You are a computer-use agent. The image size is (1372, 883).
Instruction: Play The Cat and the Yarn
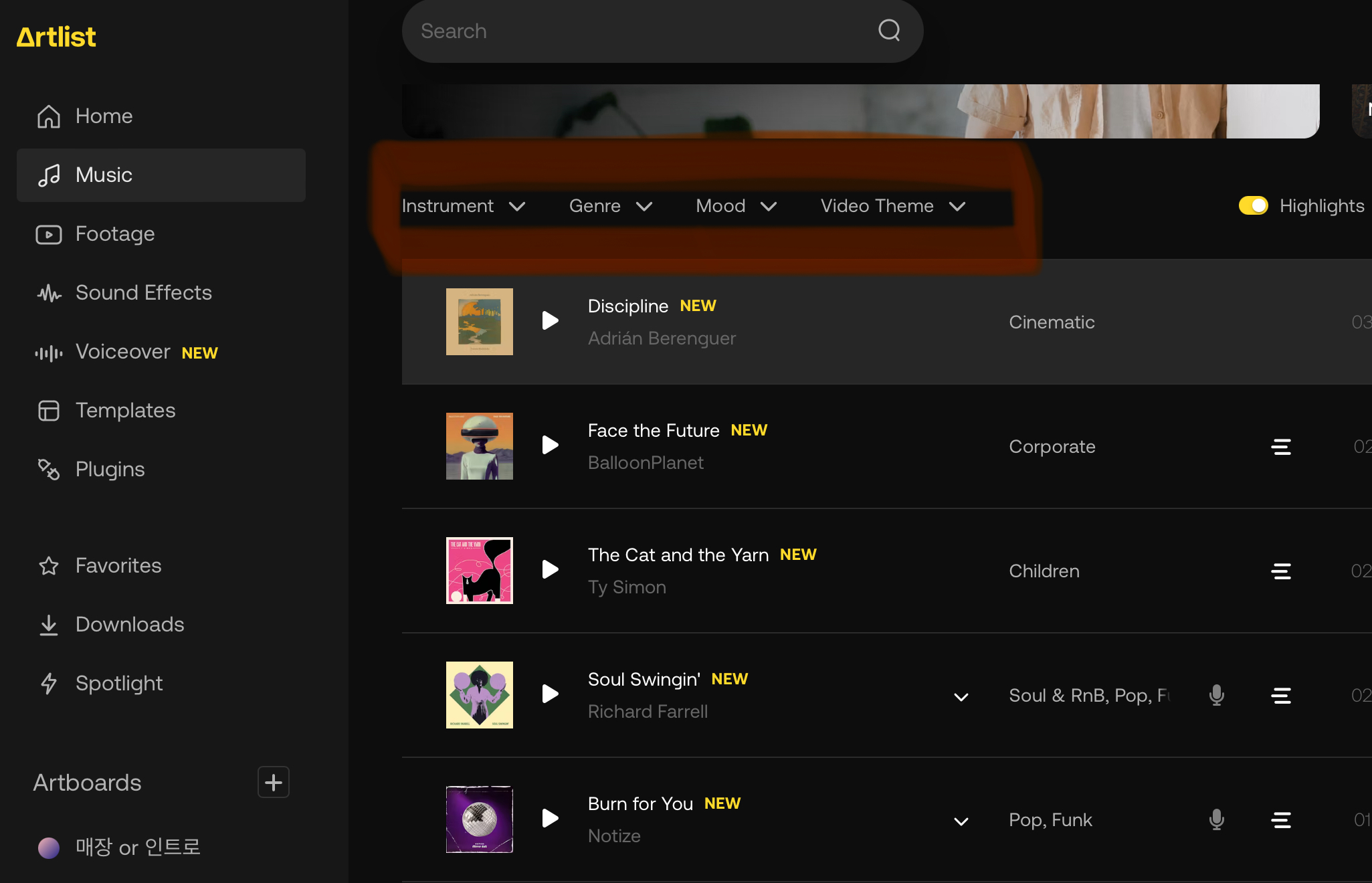pyautogui.click(x=550, y=569)
